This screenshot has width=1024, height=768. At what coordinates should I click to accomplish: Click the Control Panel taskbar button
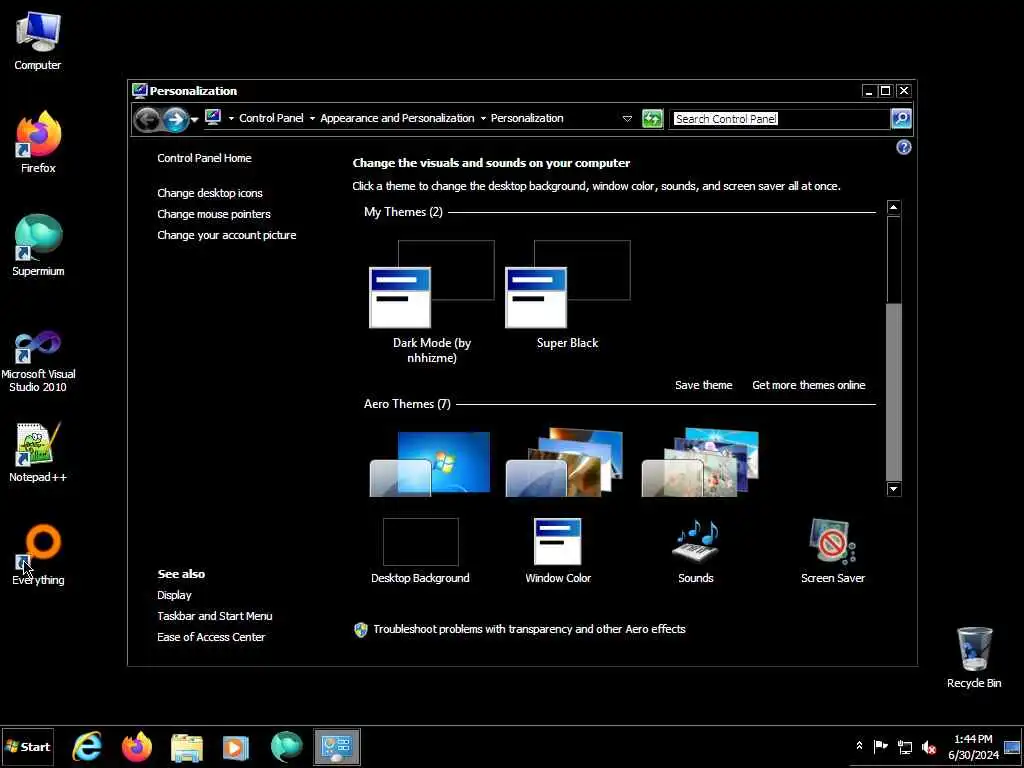[x=337, y=747]
